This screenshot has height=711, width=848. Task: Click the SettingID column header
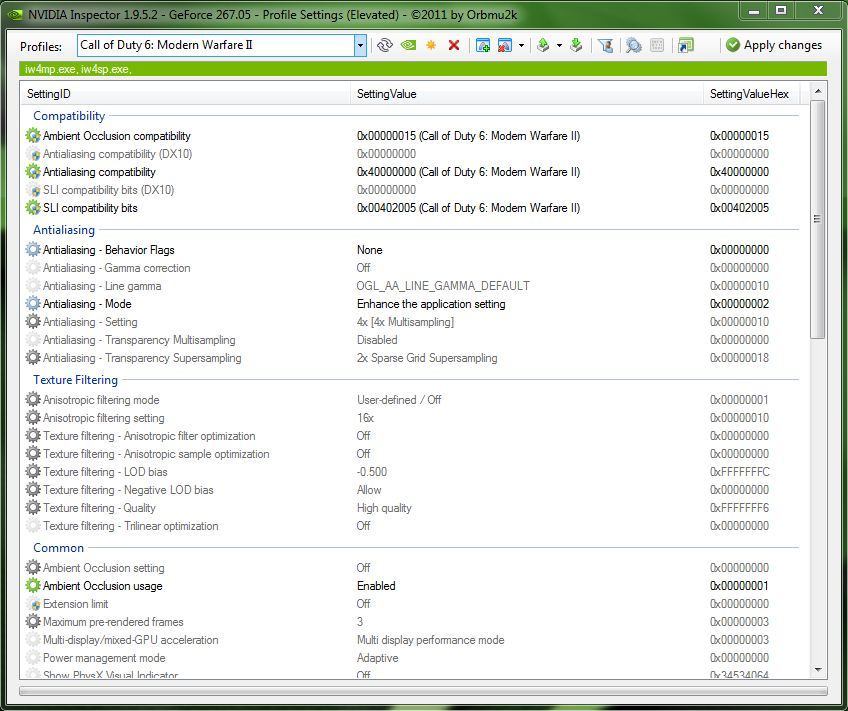(x=186, y=94)
